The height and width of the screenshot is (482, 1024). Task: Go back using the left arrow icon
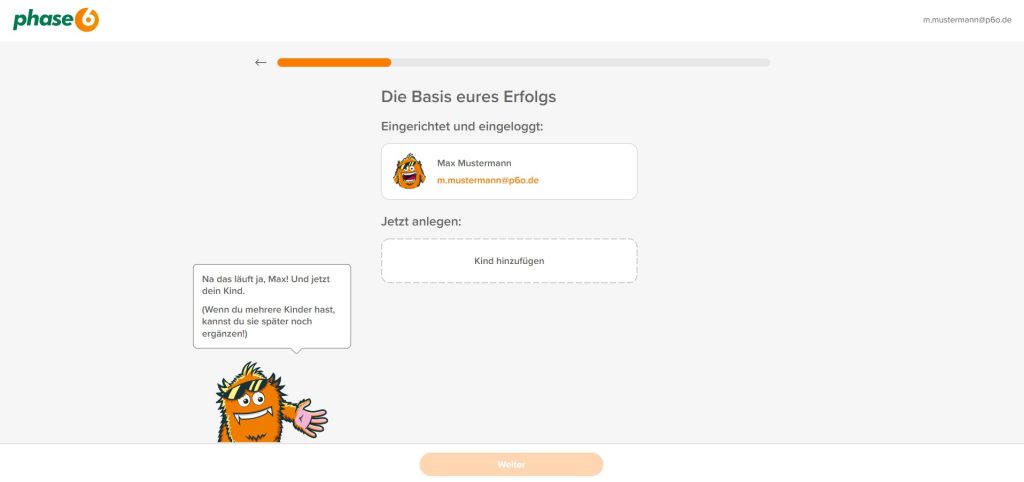tap(261, 63)
